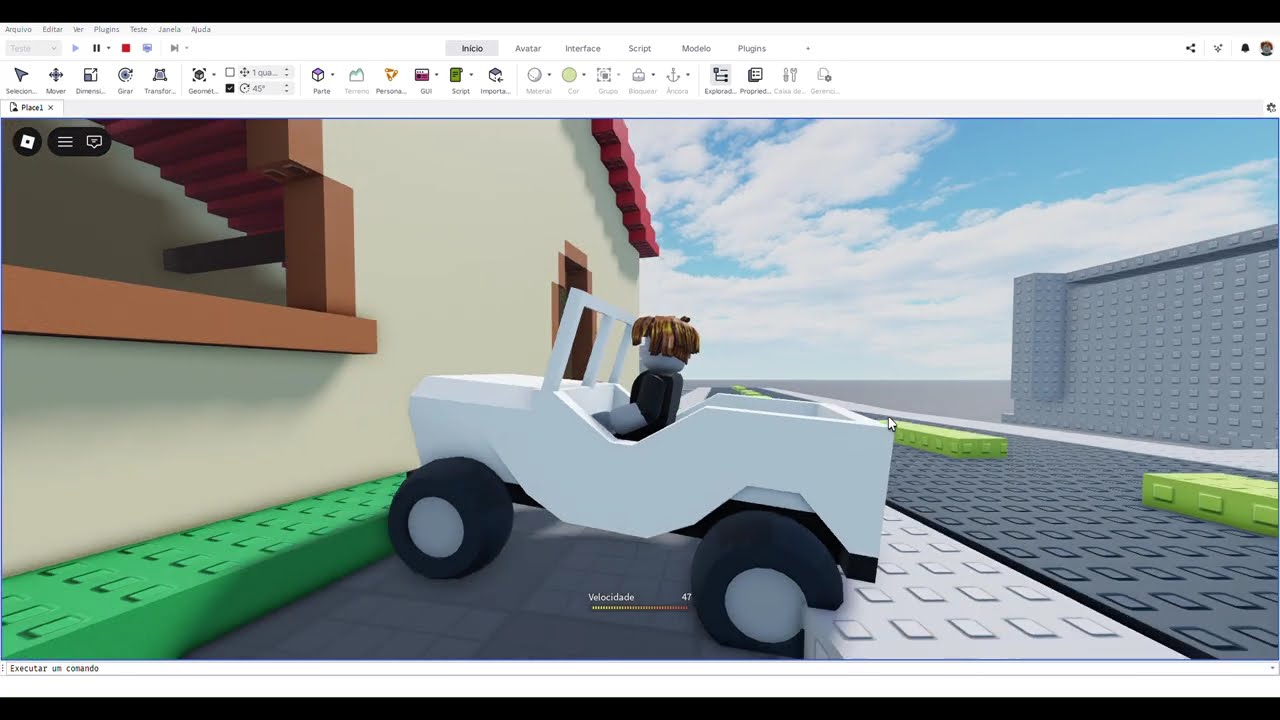Toggle the Explorador panel

(x=720, y=80)
